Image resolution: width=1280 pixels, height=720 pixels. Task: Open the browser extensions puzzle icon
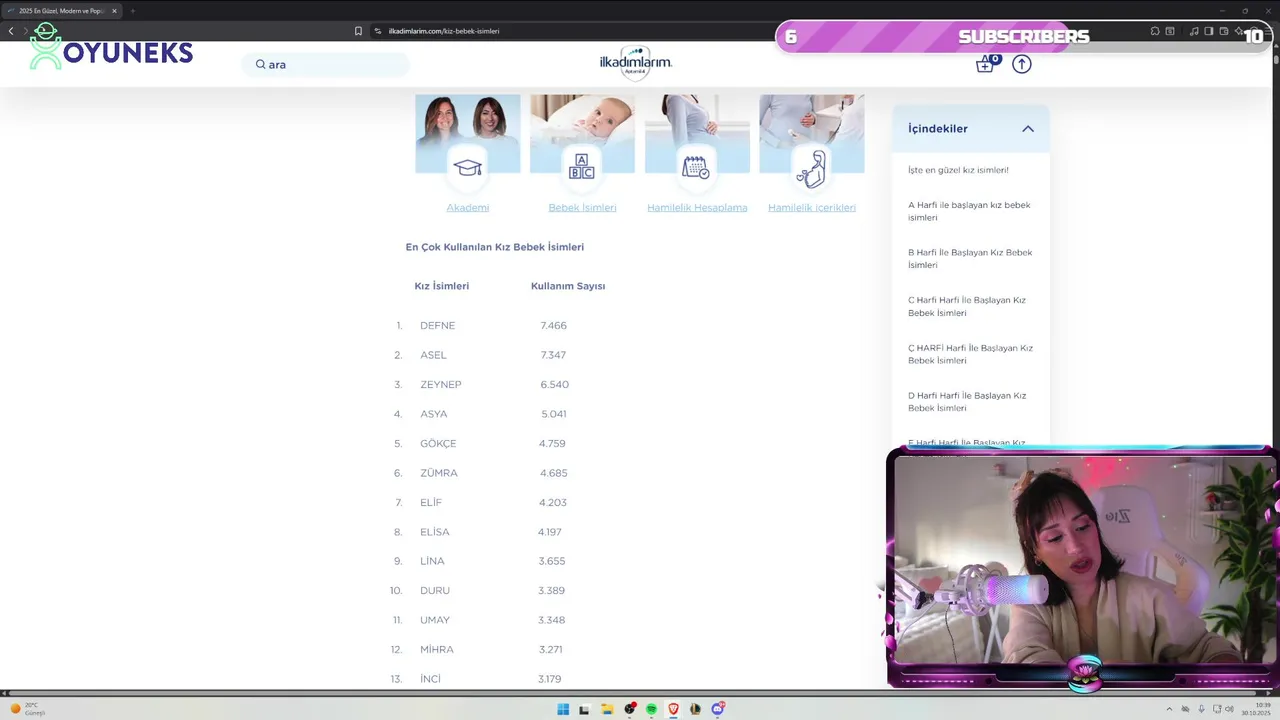pos(1155,31)
